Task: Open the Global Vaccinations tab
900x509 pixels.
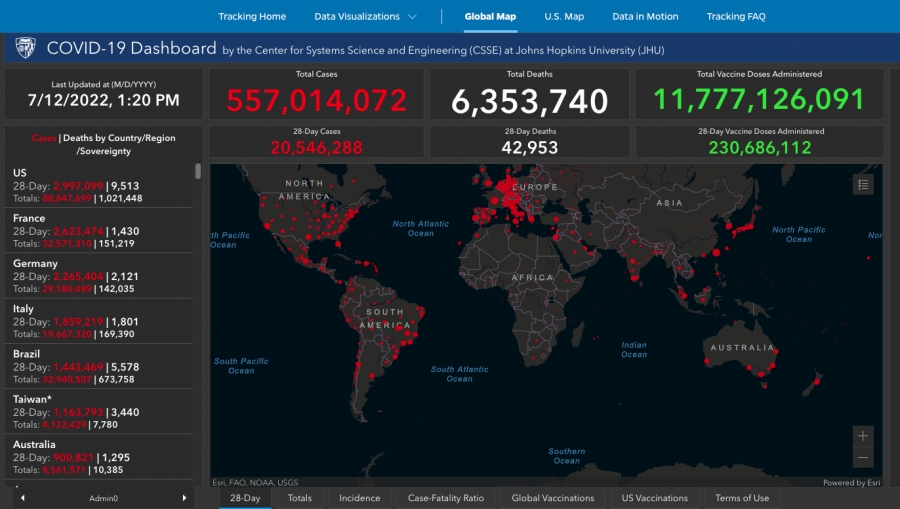Action: [552, 498]
